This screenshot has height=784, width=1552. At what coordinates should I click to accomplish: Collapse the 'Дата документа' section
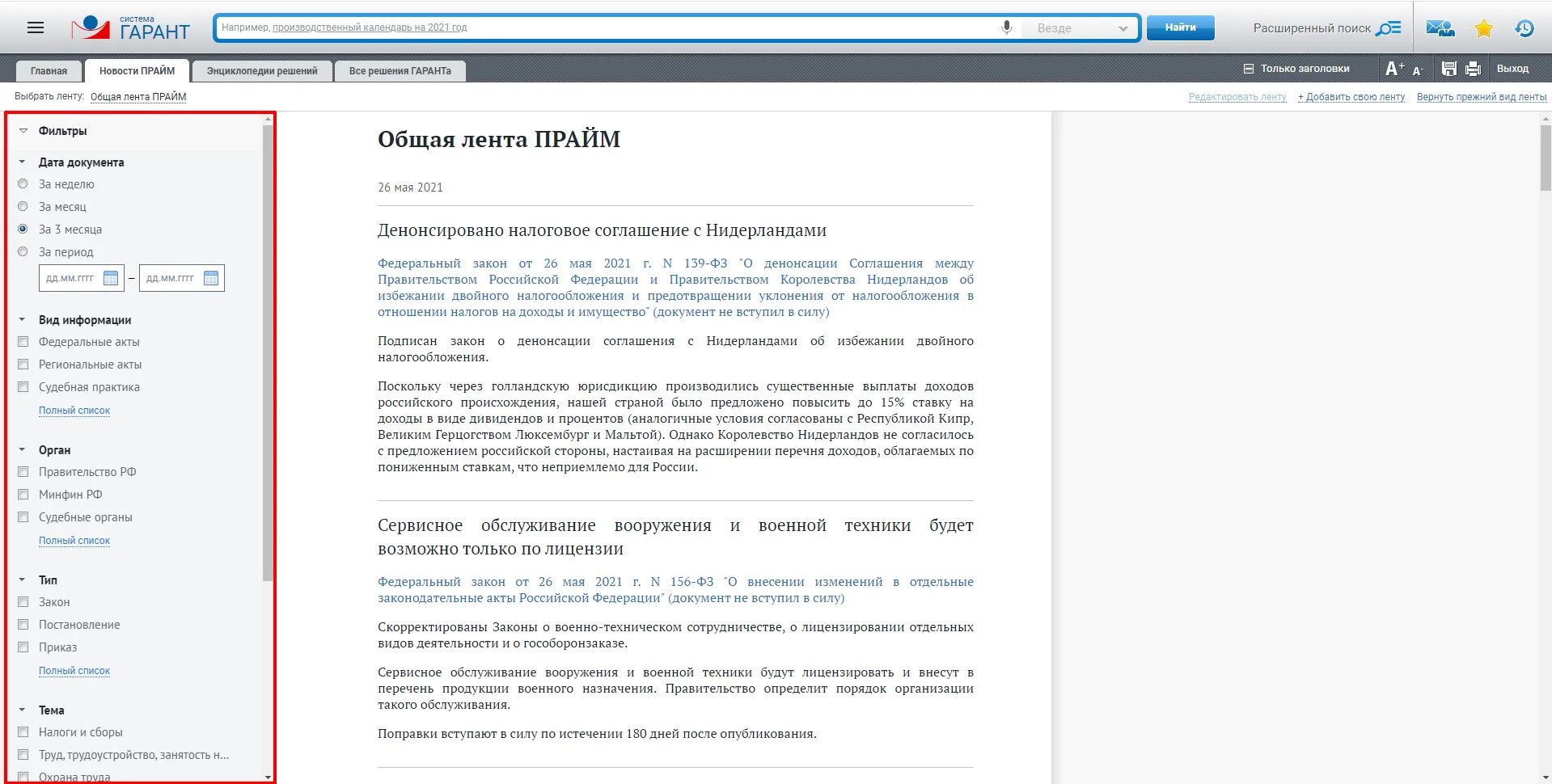click(23, 162)
